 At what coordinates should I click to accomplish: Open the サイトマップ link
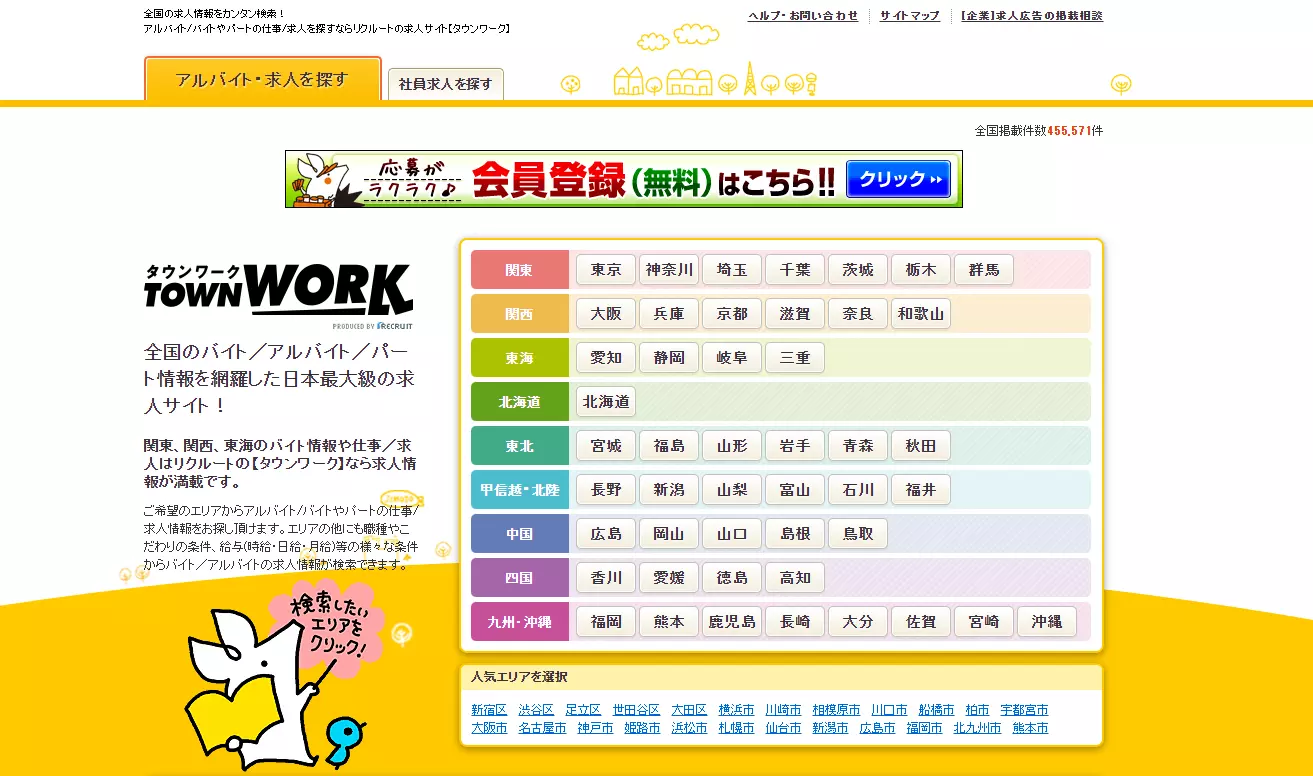pos(910,16)
